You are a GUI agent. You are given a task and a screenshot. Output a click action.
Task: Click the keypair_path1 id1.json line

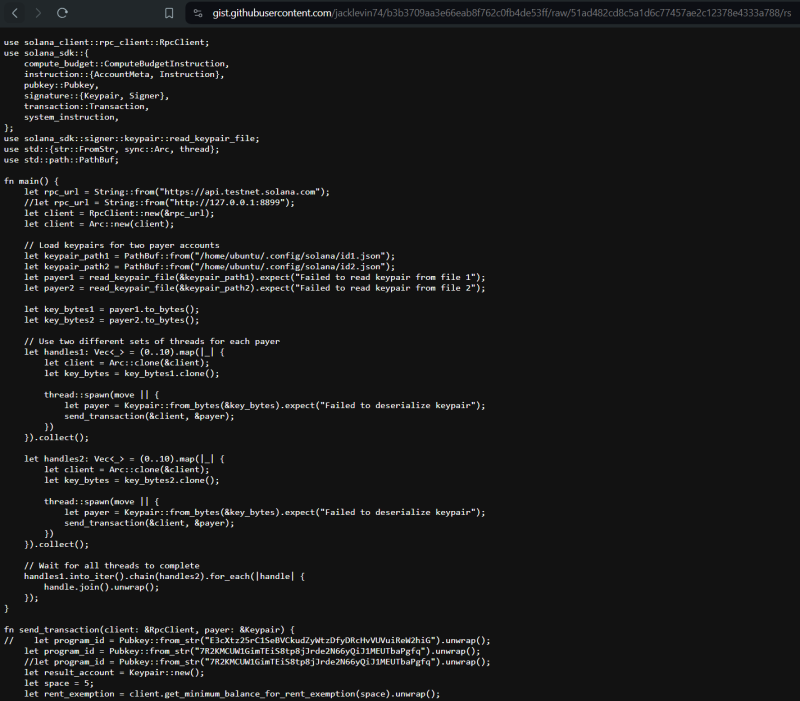click(x=209, y=256)
